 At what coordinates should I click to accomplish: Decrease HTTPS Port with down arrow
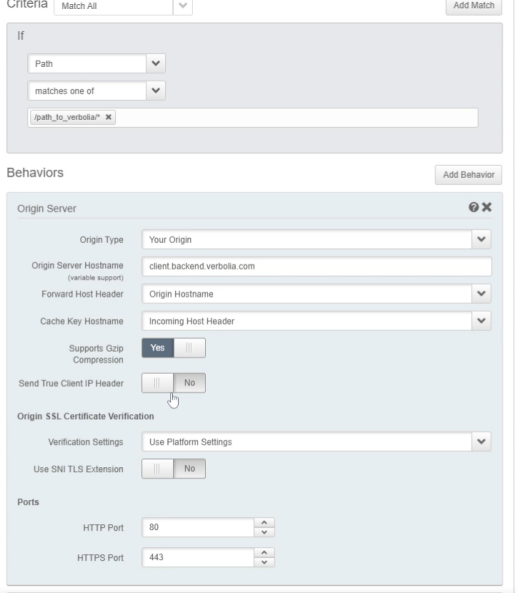tap(264, 562)
